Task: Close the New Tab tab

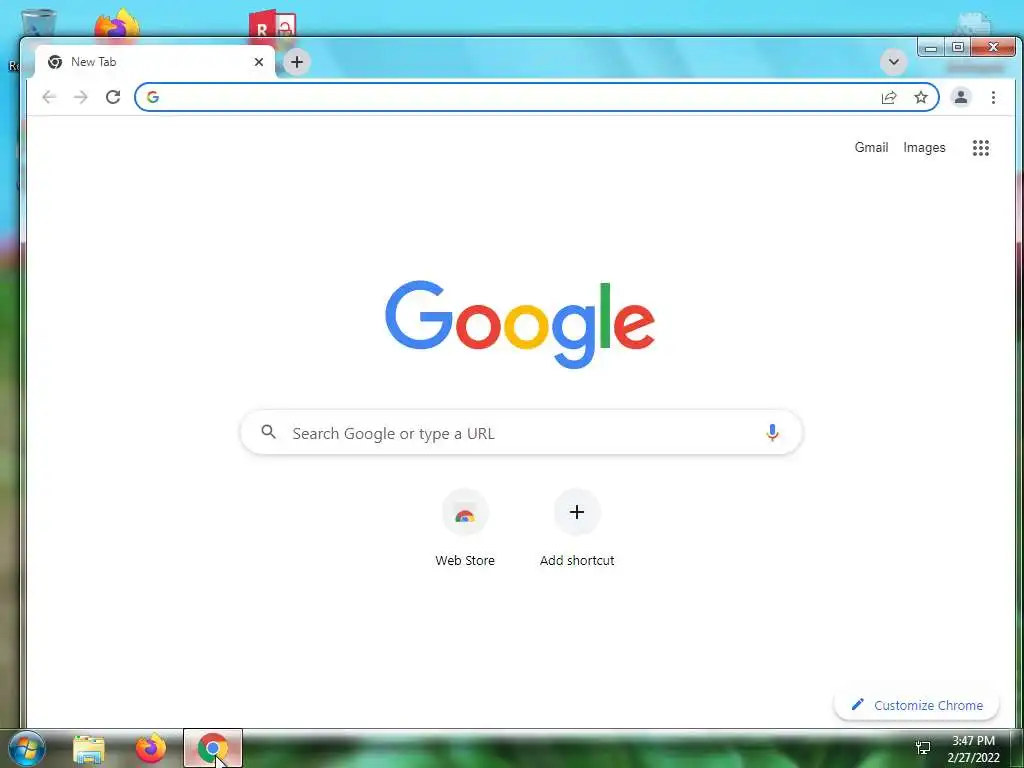Action: 259,62
